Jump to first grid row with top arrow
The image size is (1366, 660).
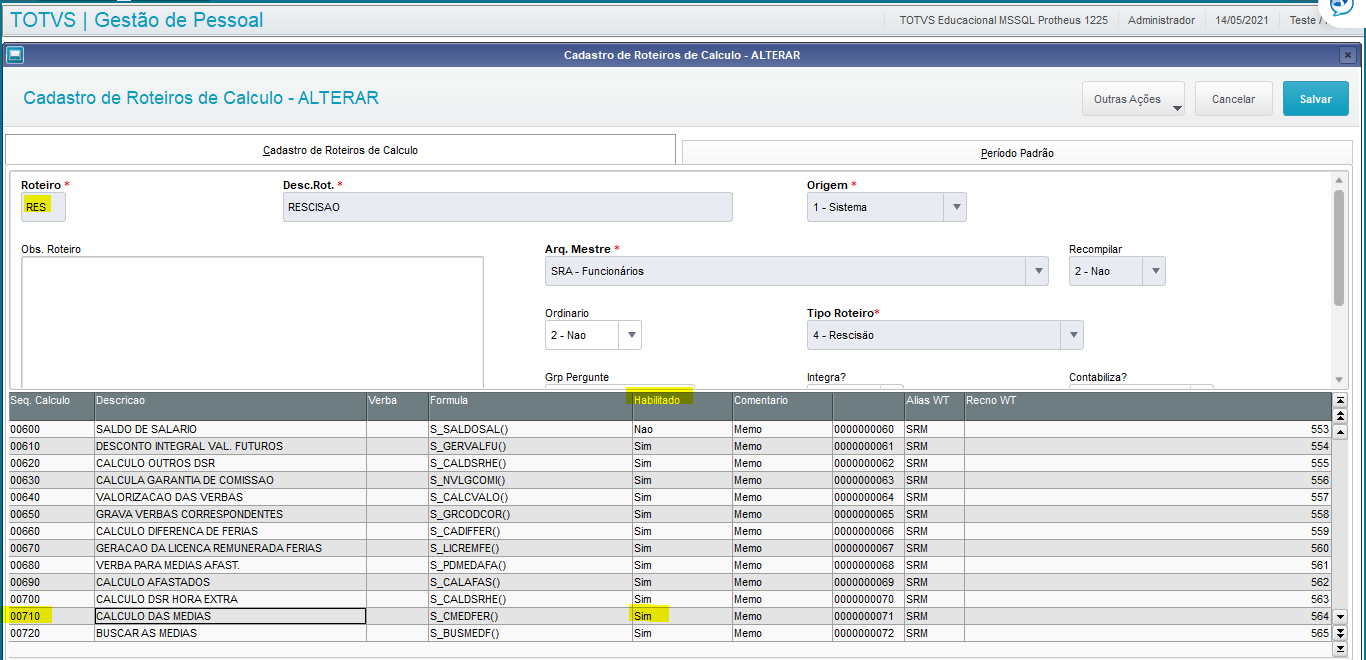[1340, 400]
